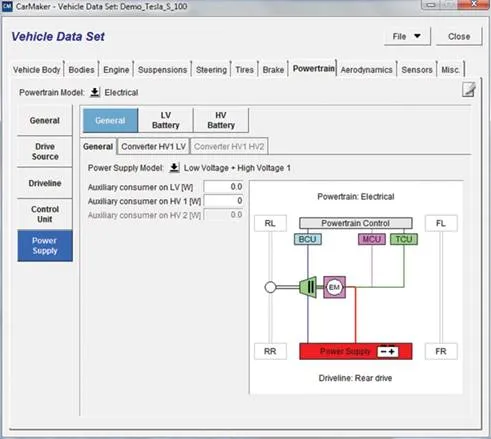Screen dimensions: 491x439
Task: Click the RR wheel box
Action: tap(270, 351)
